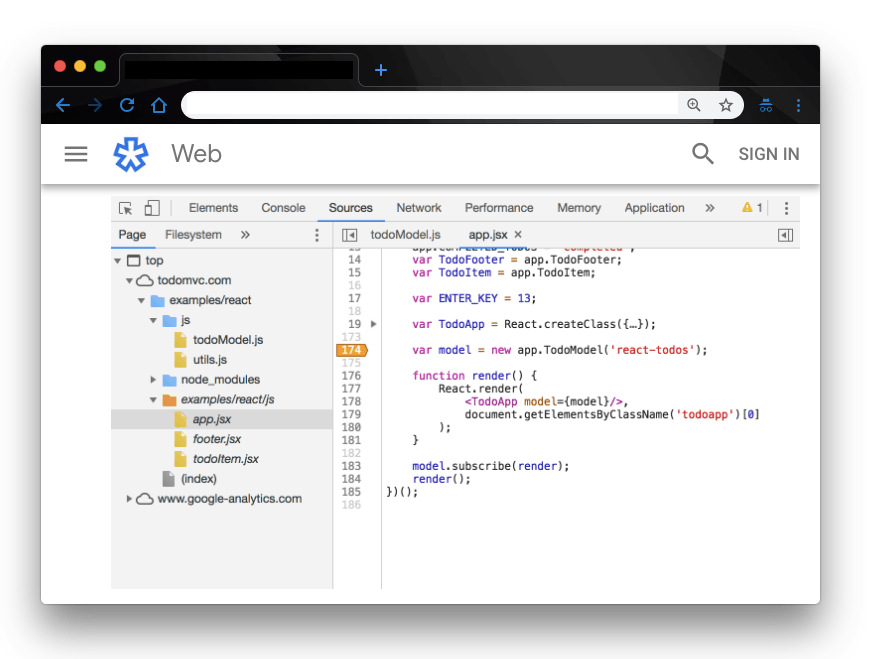
Task: Toggle the debugger sidebar on the right
Action: [785, 235]
